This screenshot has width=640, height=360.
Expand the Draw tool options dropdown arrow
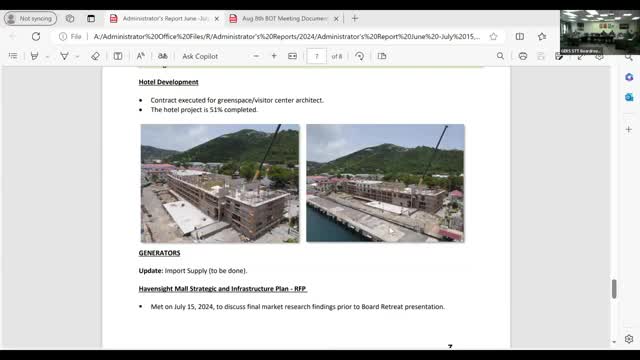(x=77, y=56)
